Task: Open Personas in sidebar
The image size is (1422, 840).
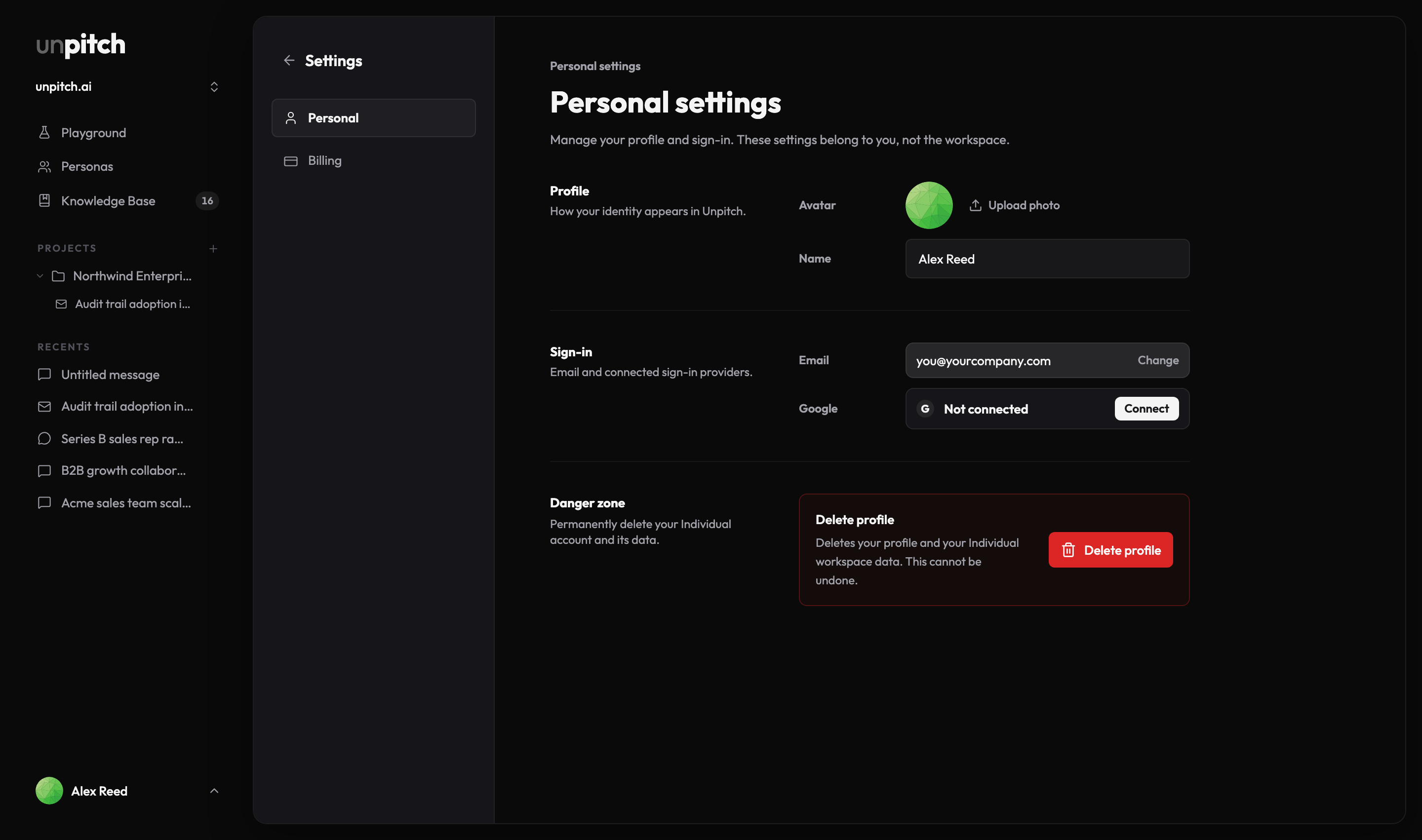Action: [128, 166]
